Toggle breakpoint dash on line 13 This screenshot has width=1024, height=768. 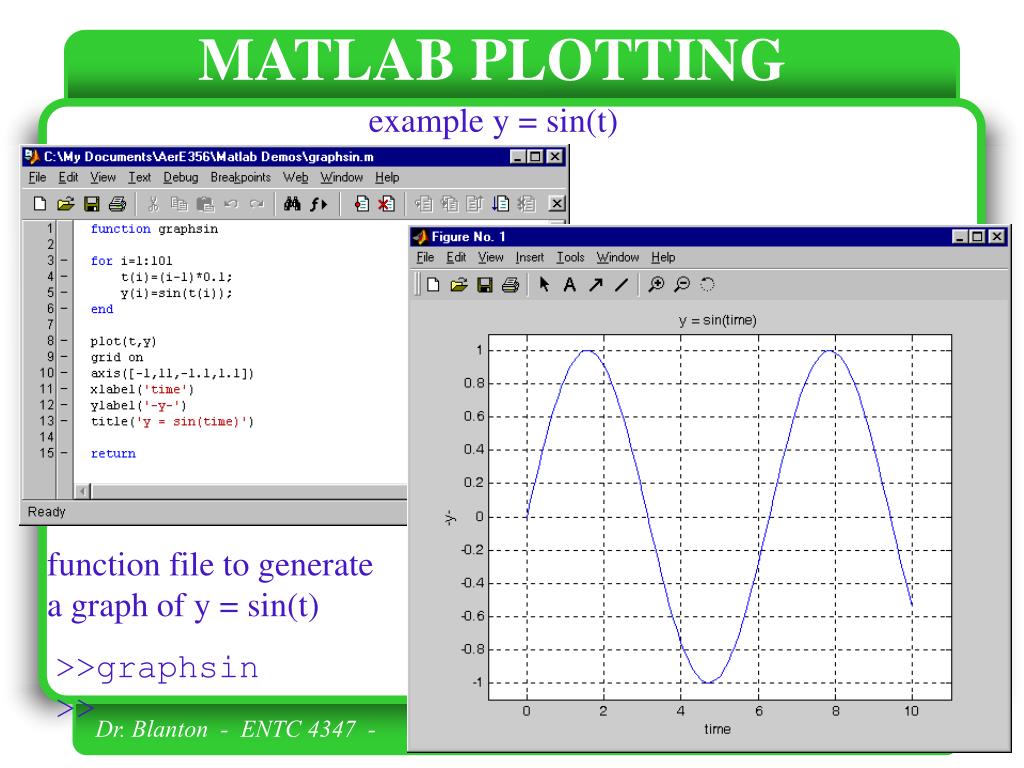pyautogui.click(x=64, y=421)
